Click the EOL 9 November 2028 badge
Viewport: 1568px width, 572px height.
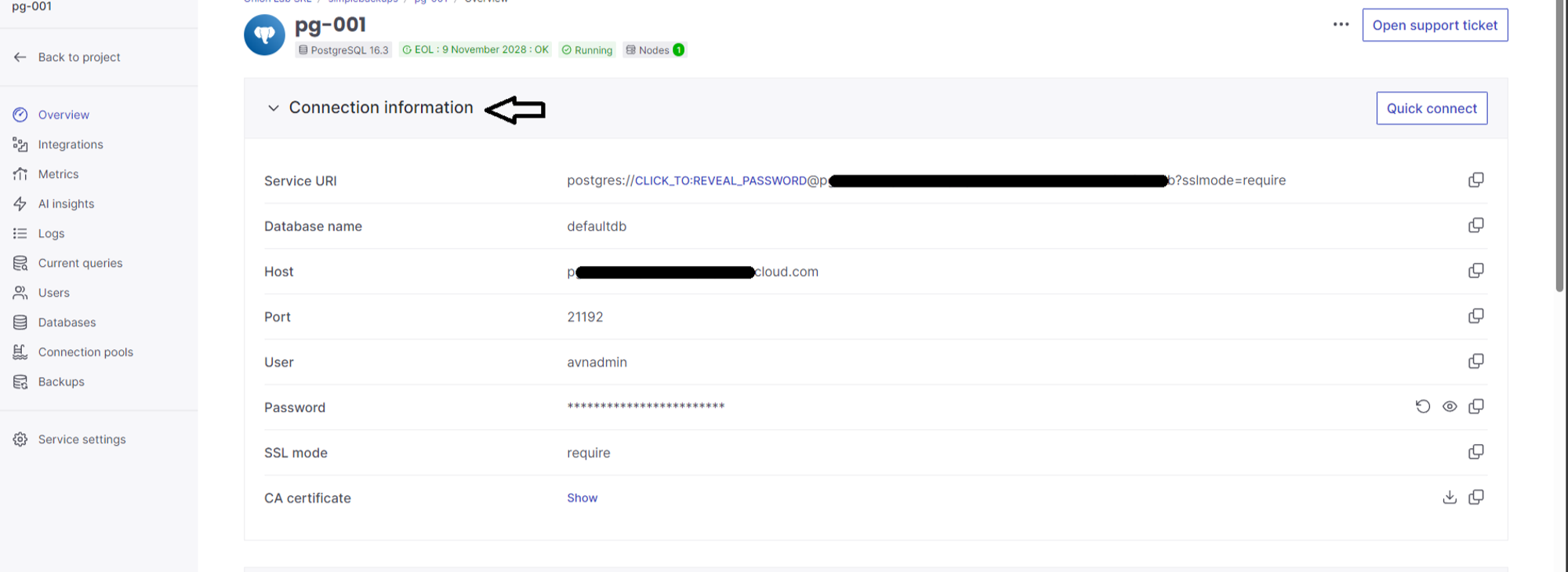tap(475, 50)
